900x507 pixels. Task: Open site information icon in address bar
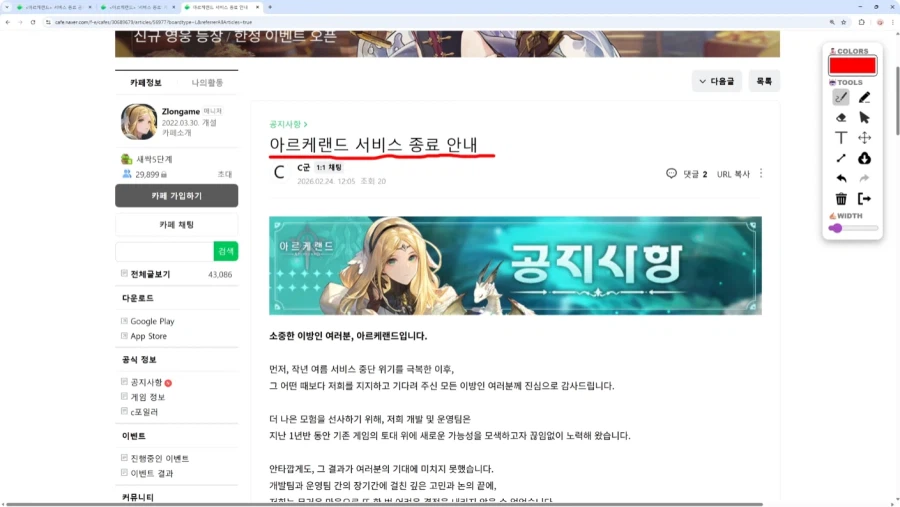coord(48,22)
